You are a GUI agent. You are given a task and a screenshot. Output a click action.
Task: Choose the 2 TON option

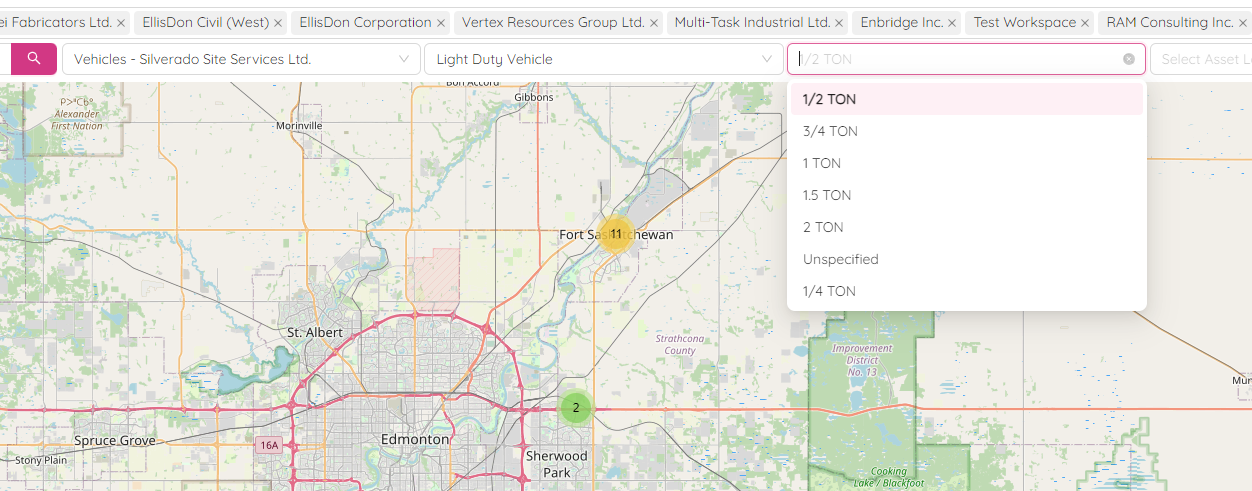click(x=966, y=227)
